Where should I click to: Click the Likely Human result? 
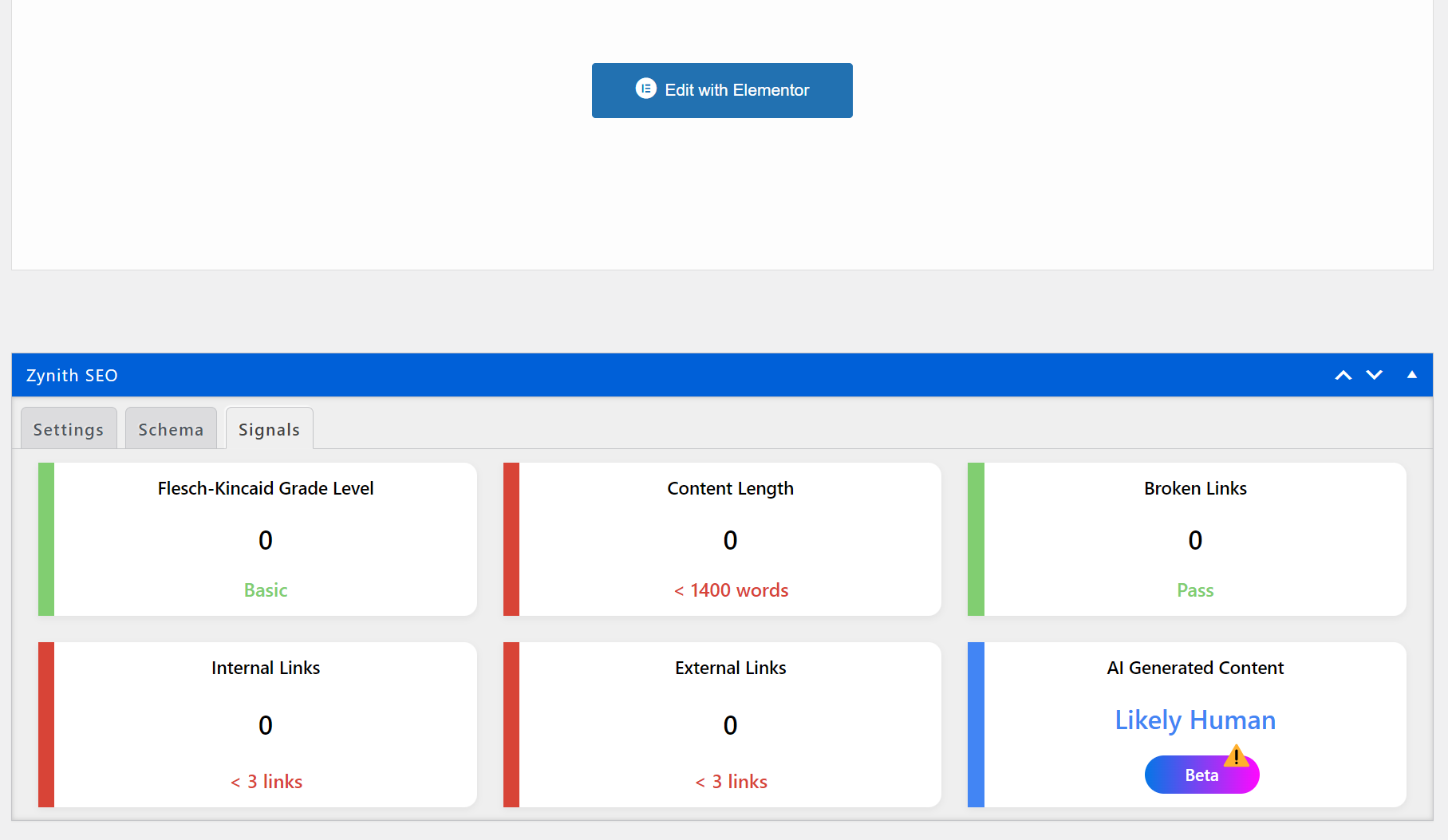click(x=1195, y=720)
